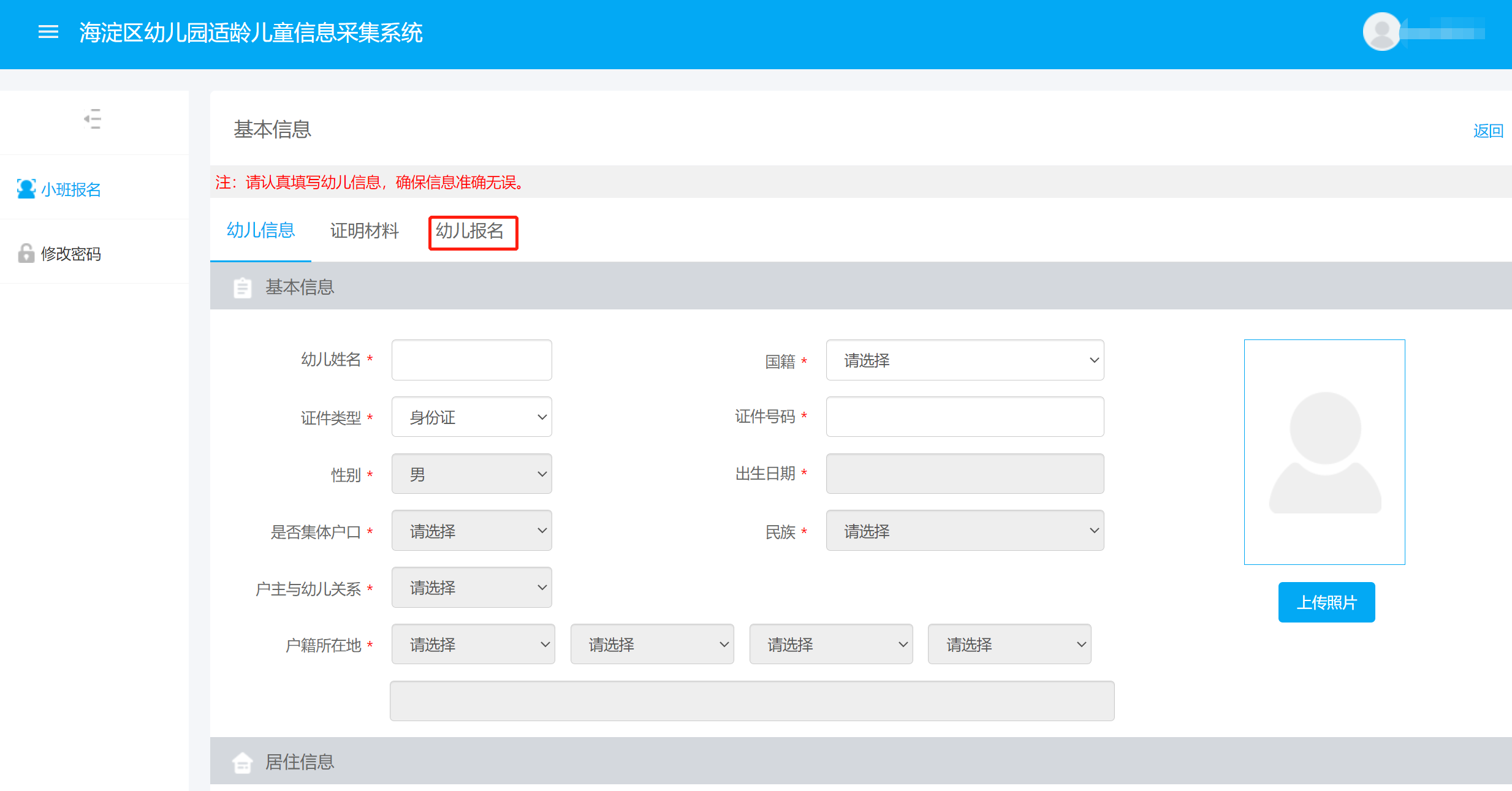The width and height of the screenshot is (1512, 791).
Task: Click the 返回 link
Action: click(1487, 131)
